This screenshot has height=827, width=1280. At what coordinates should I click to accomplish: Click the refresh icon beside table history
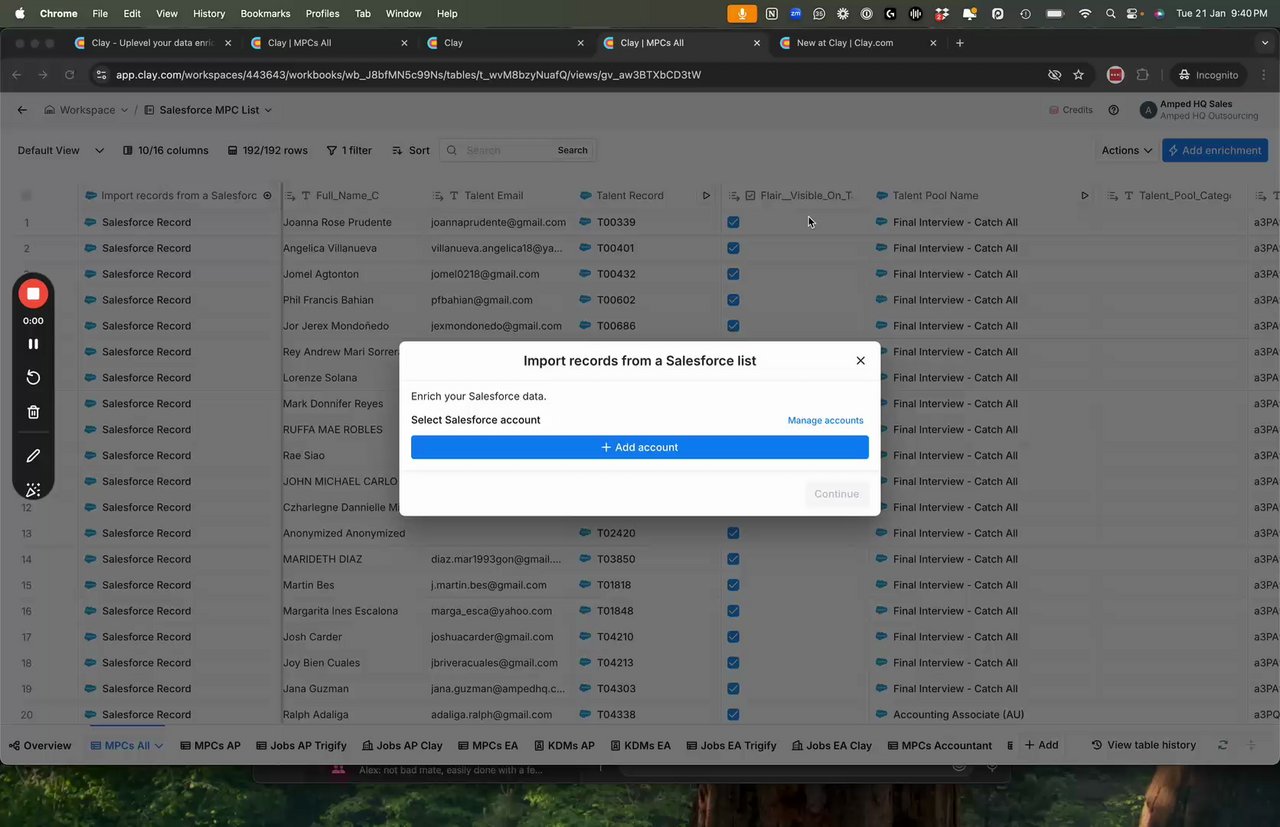[1222, 745]
